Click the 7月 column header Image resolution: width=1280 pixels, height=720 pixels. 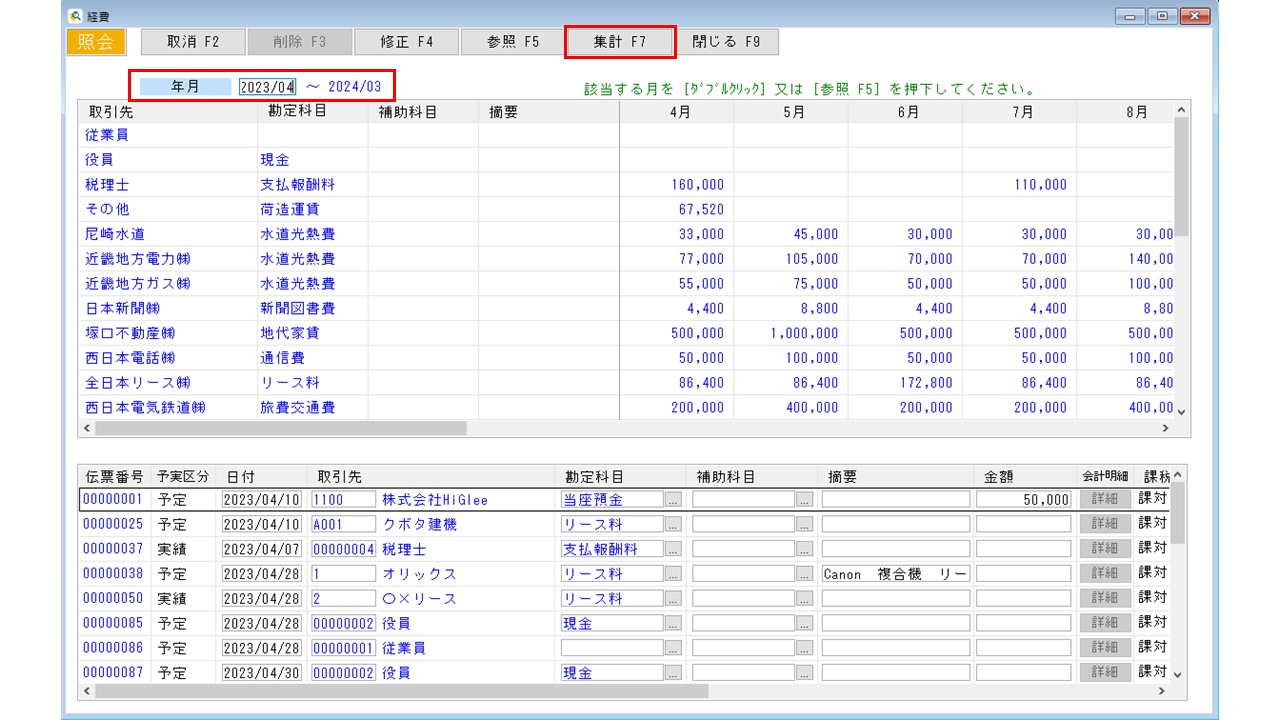tap(1022, 113)
